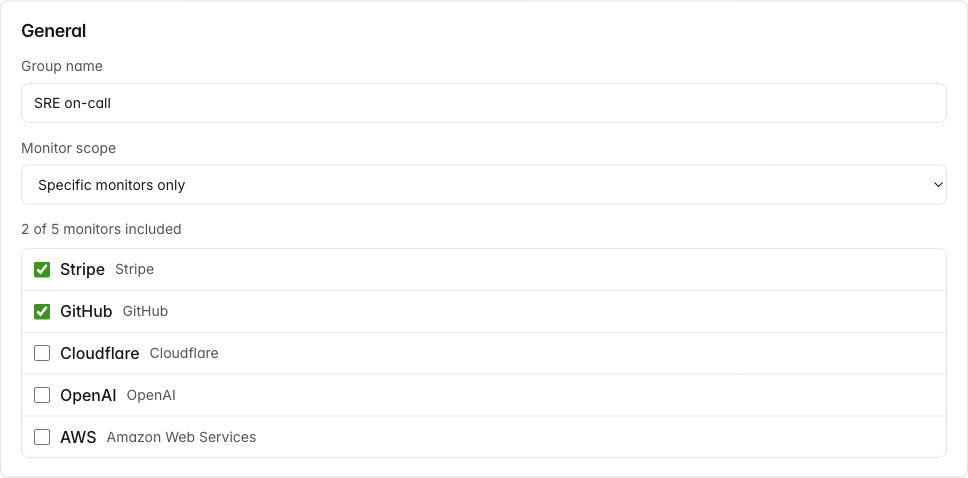Click the '2 of 5 monitors included' text
The height and width of the screenshot is (478, 968).
pos(101,229)
